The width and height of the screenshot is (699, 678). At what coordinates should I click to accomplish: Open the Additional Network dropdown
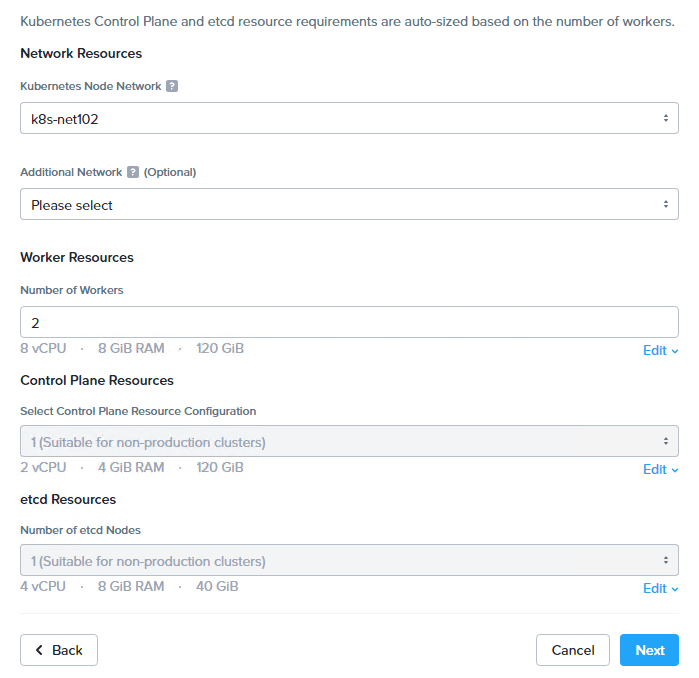click(x=349, y=205)
